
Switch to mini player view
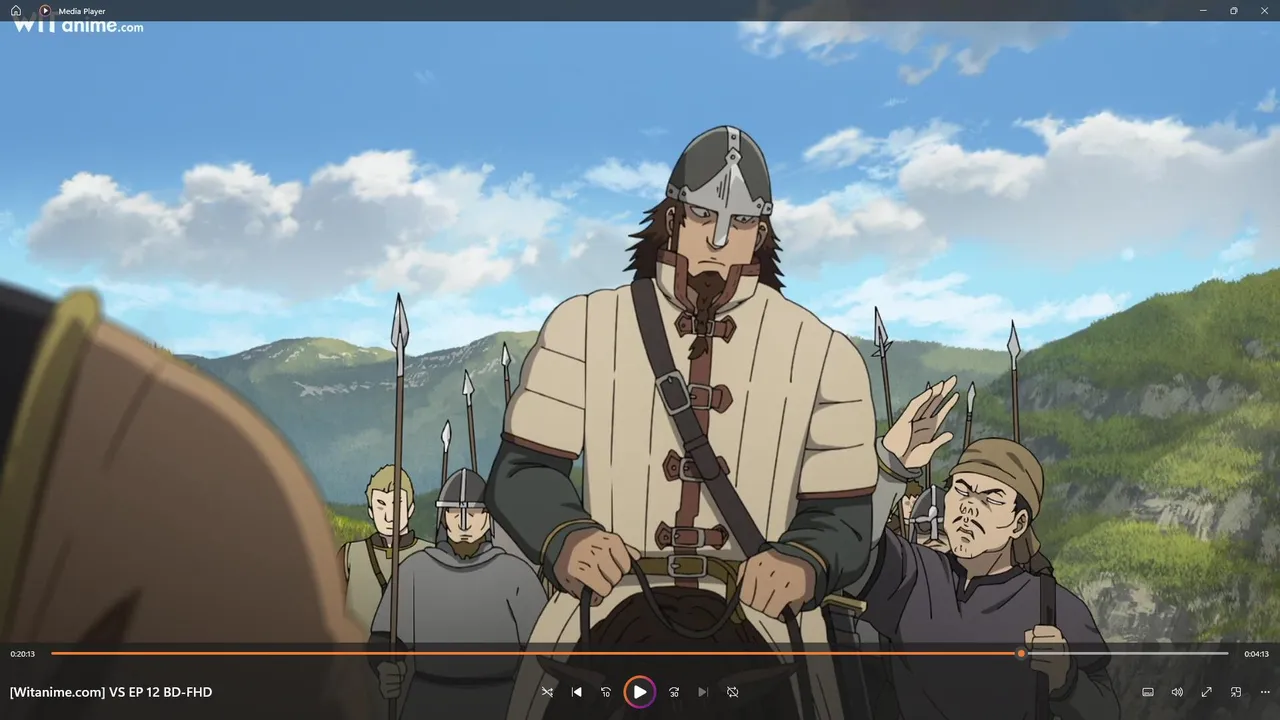click(x=1236, y=692)
